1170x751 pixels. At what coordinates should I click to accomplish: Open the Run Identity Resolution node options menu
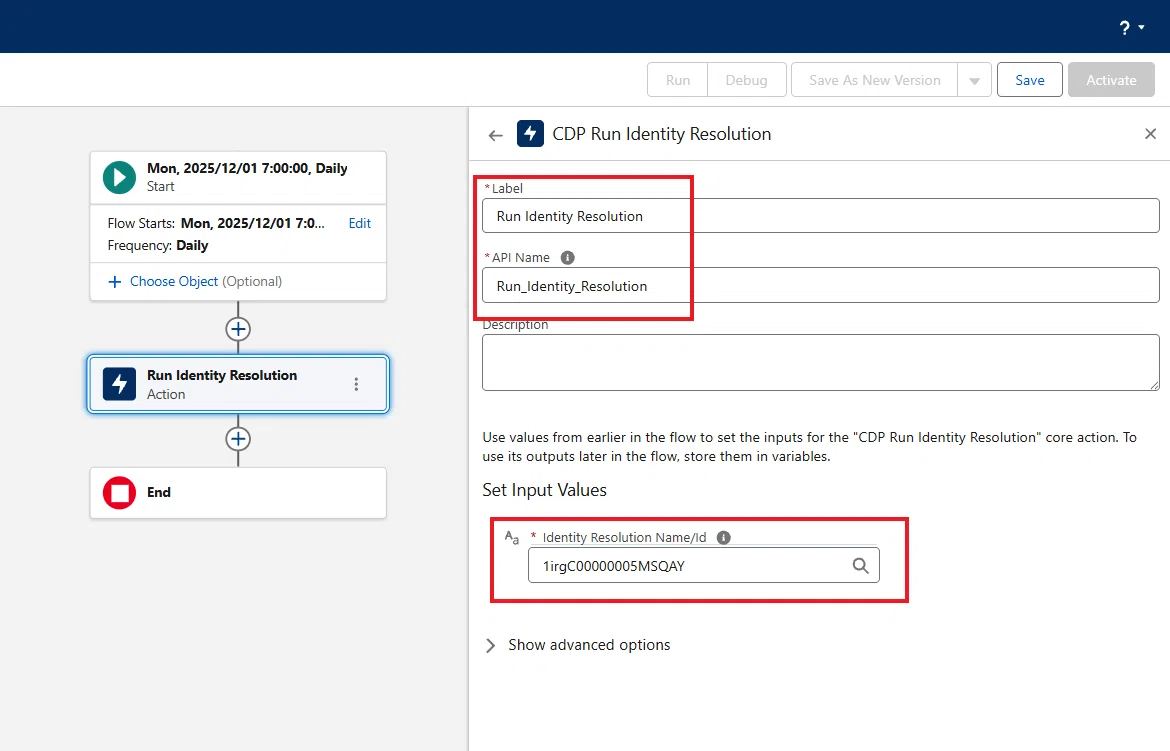tap(356, 384)
